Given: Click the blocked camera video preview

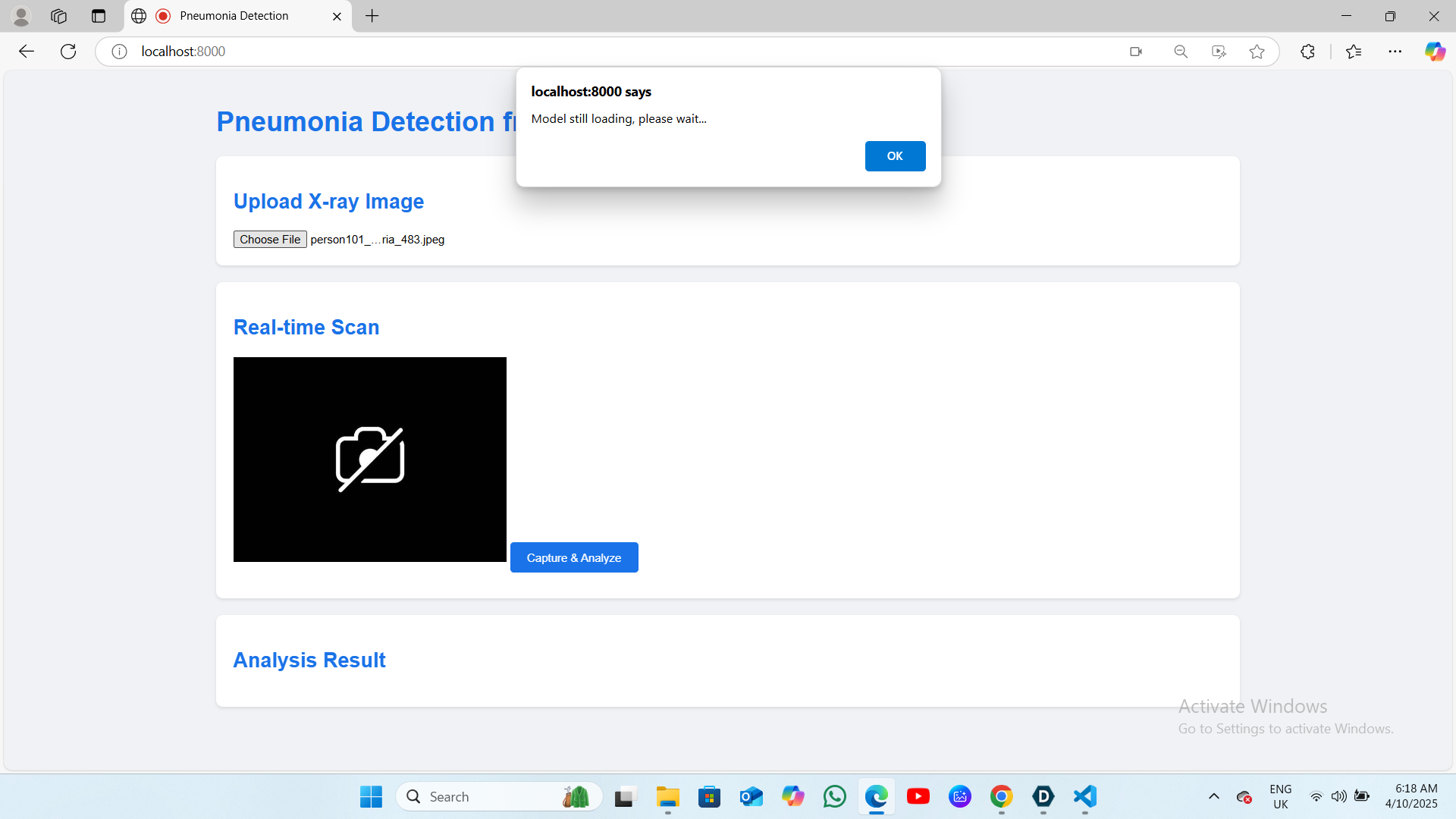Looking at the screenshot, I should point(370,460).
